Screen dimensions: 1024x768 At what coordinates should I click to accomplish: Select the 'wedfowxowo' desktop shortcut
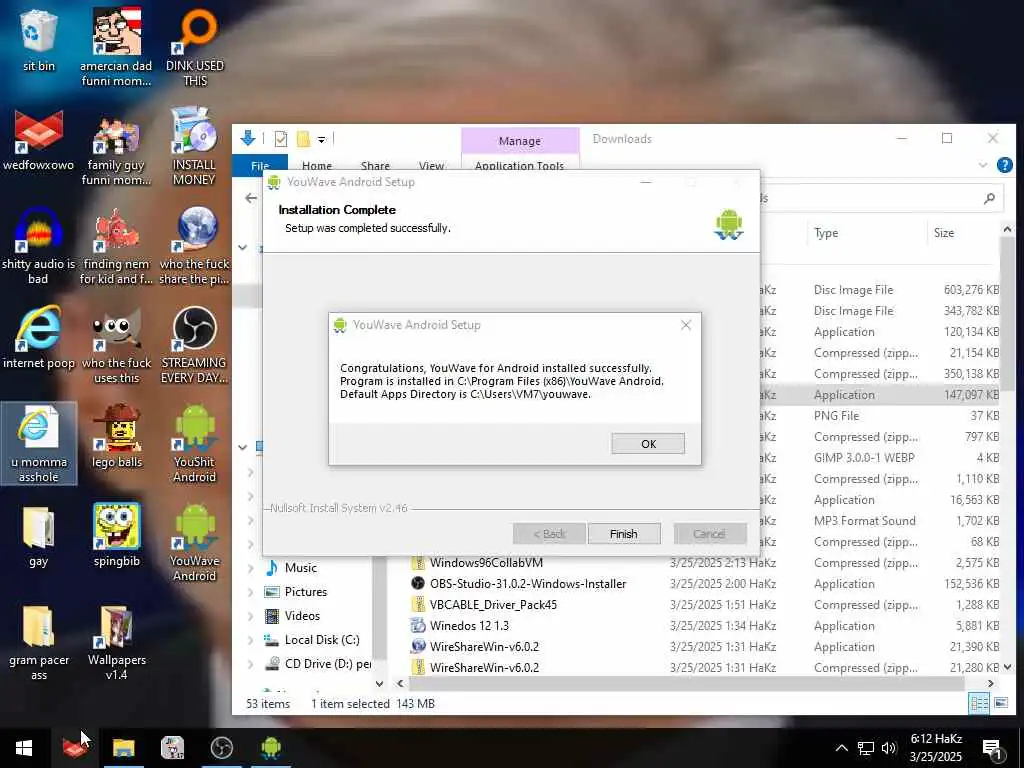pos(39,140)
